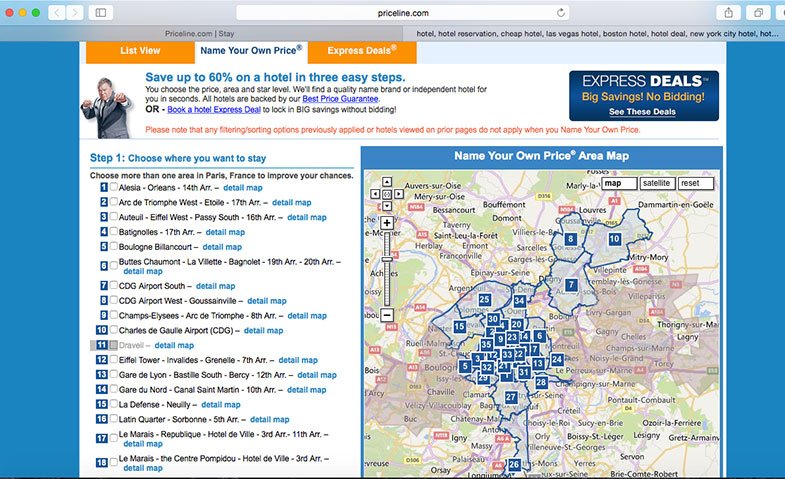Check the Alesia - Orleans 14th Arr. box
Image resolution: width=785 pixels, height=479 pixels.
114,187
